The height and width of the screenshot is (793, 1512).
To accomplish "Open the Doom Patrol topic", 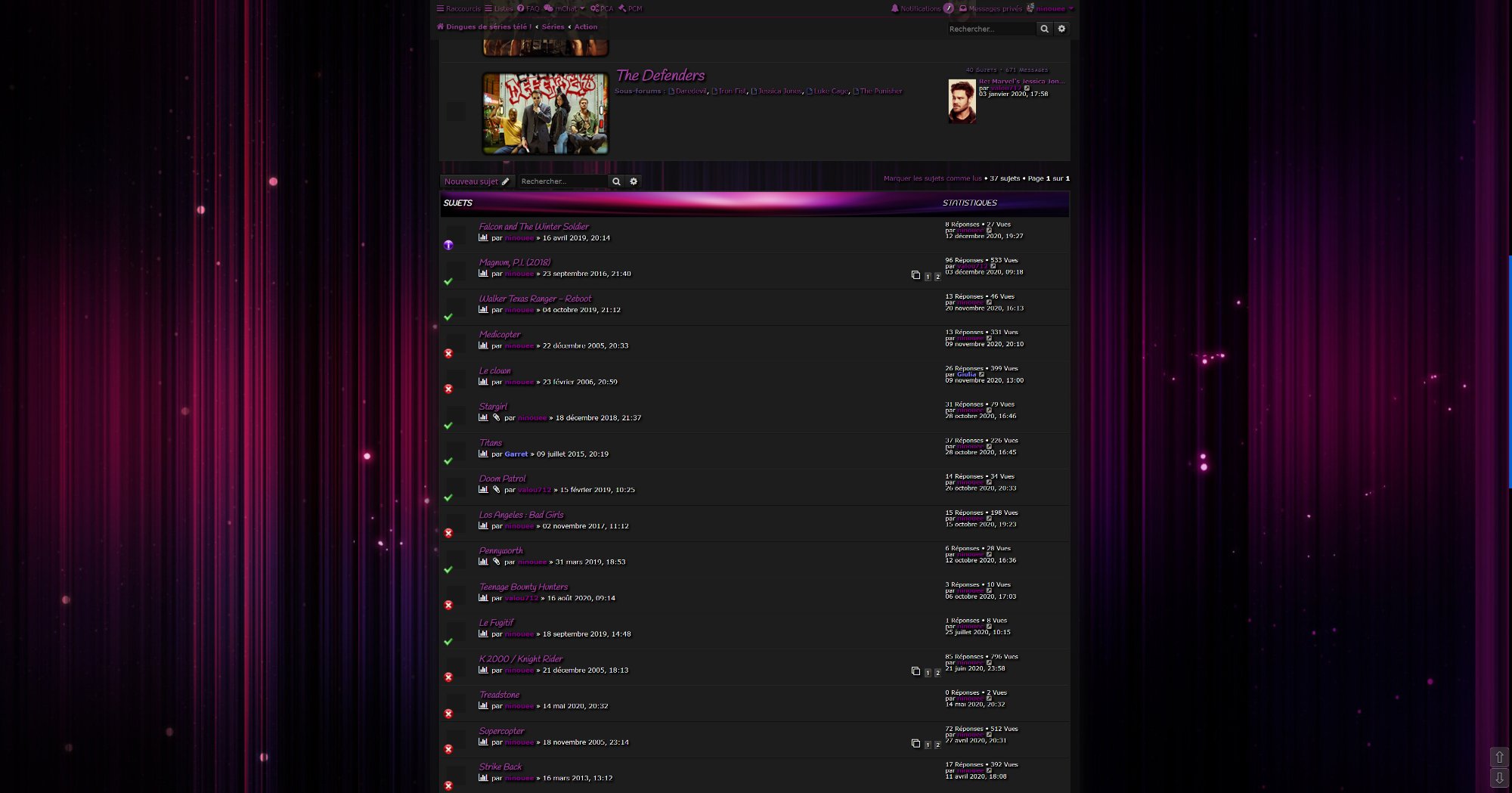I will [x=502, y=479].
